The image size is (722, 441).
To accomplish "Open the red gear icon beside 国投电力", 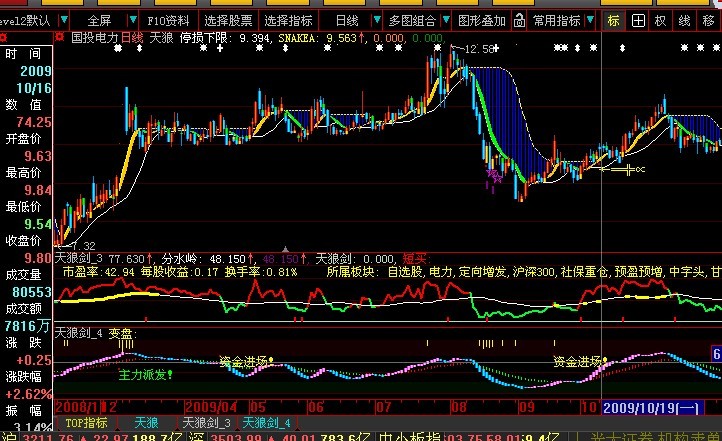I will click(59, 37).
